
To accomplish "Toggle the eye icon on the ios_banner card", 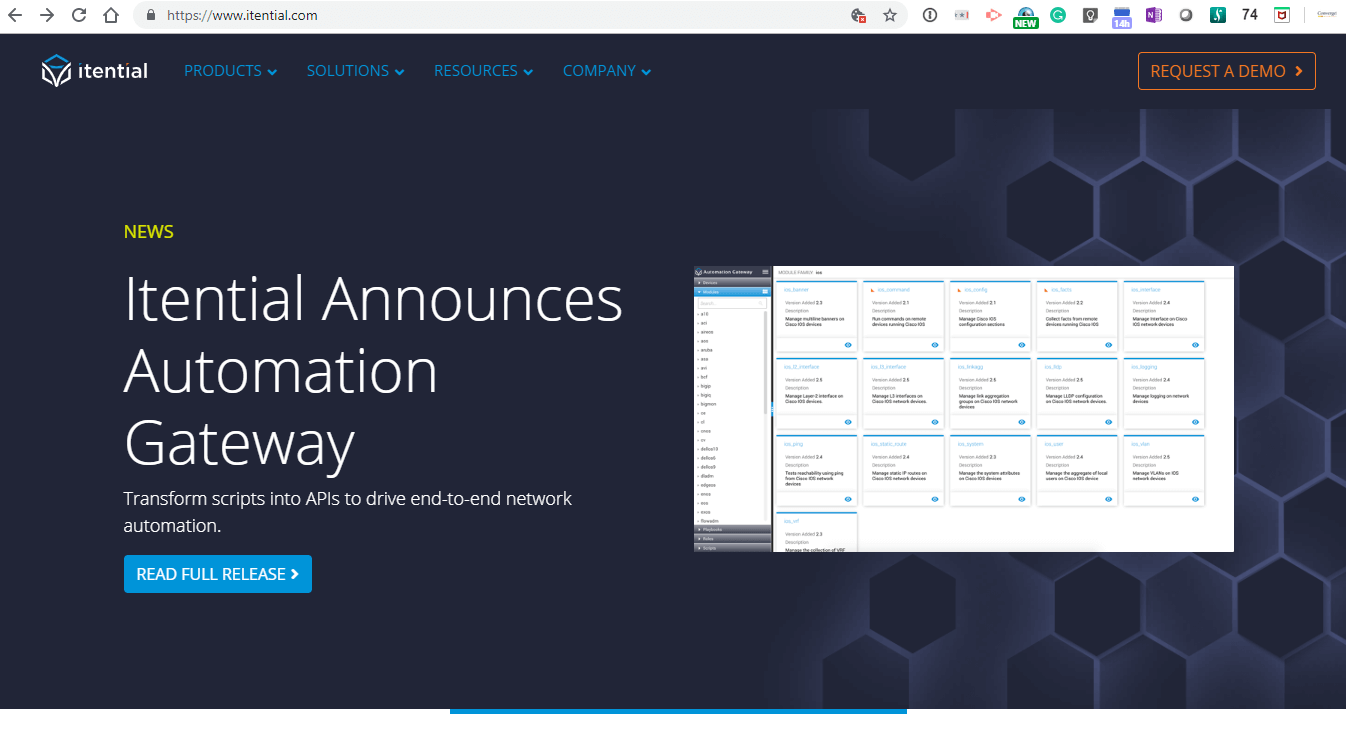I will tap(849, 345).
